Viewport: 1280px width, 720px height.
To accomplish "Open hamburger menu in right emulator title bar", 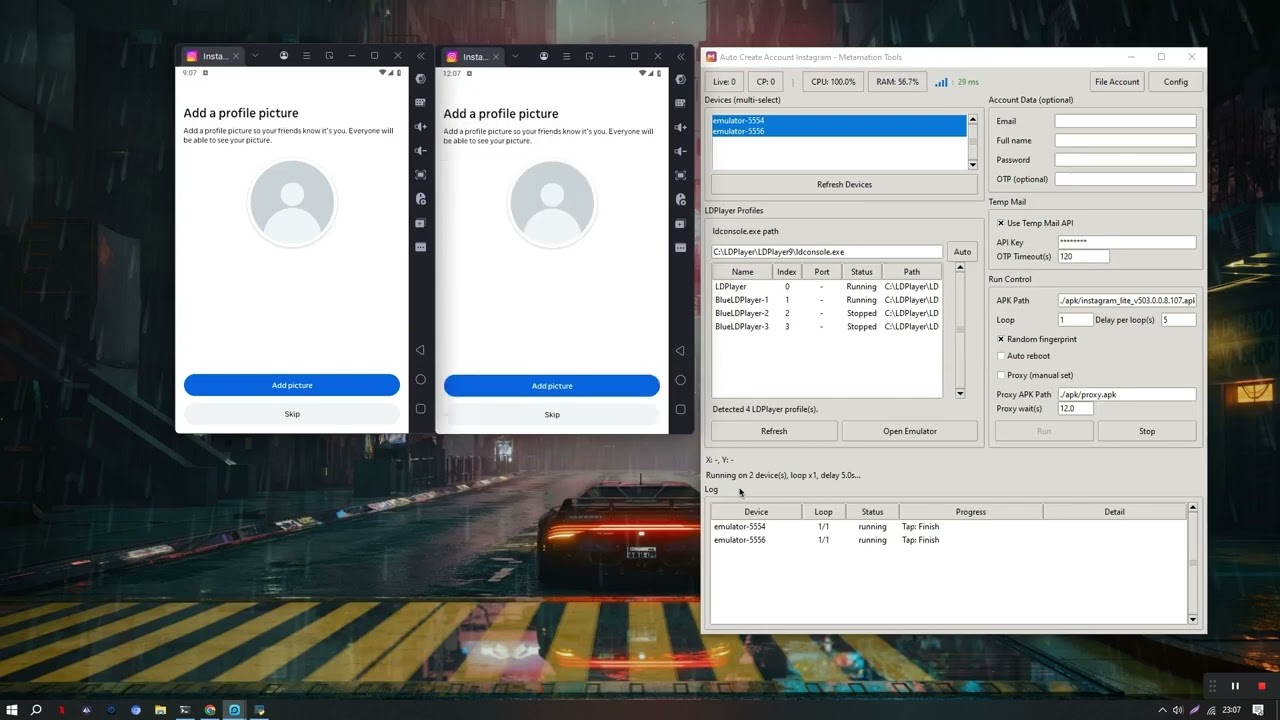I will pos(567,56).
